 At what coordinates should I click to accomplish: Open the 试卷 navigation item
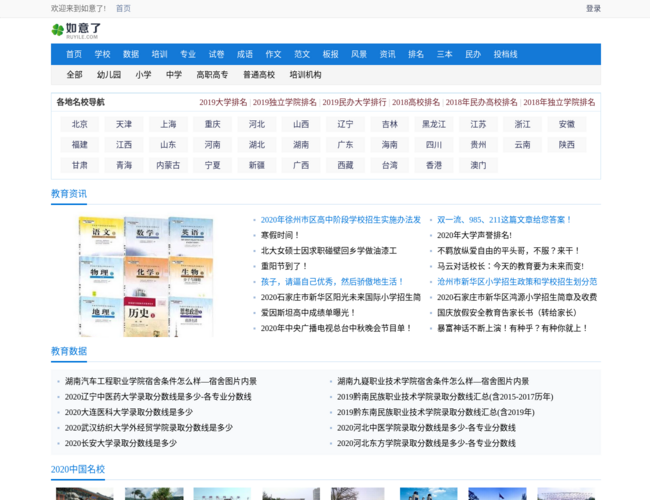(216, 54)
